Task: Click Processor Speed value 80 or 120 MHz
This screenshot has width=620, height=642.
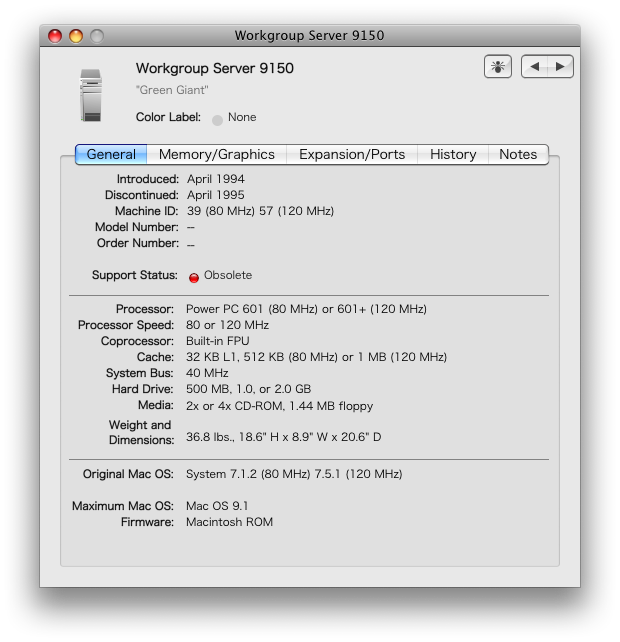Action: (x=227, y=325)
